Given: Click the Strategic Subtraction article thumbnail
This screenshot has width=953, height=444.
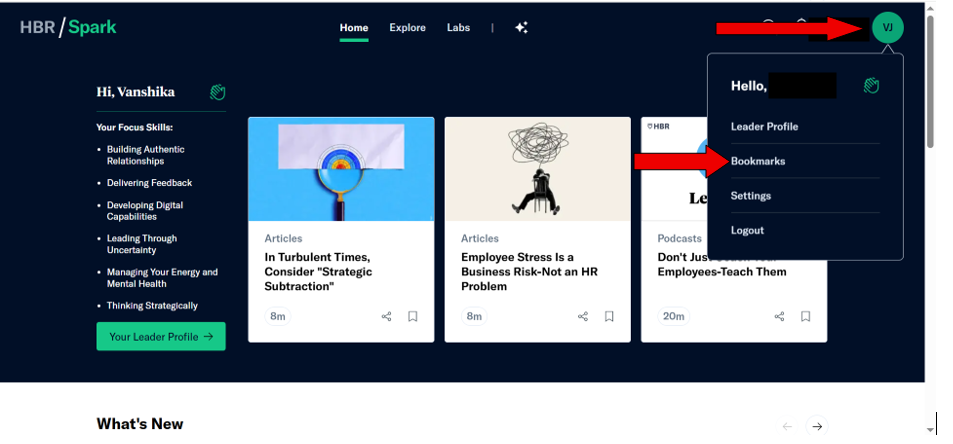Looking at the screenshot, I should pyautogui.click(x=341, y=169).
